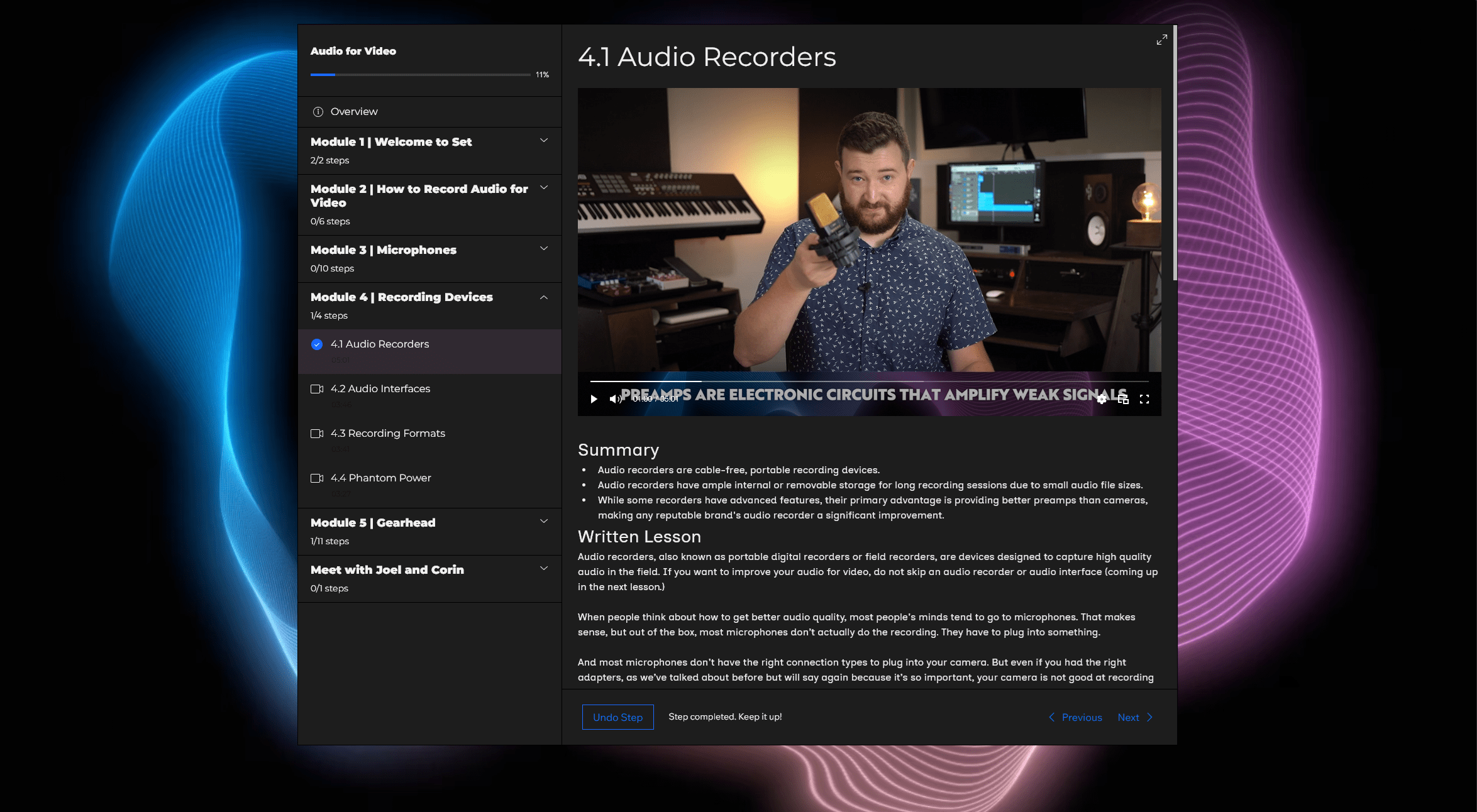The image size is (1477, 812).
Task: Click the Audio for Video course title
Action: tap(353, 51)
